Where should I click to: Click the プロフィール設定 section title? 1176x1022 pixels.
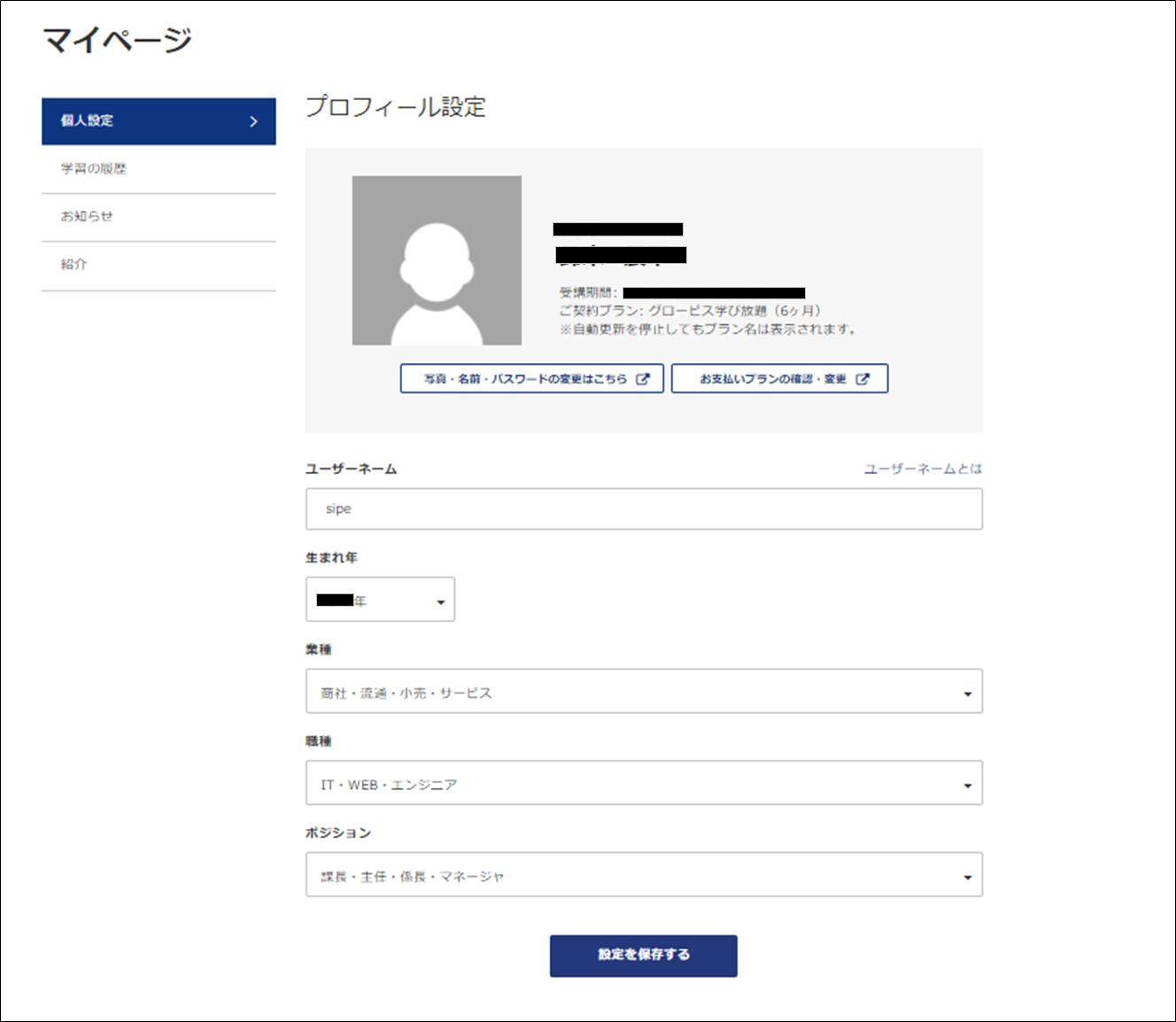pyautogui.click(x=396, y=107)
